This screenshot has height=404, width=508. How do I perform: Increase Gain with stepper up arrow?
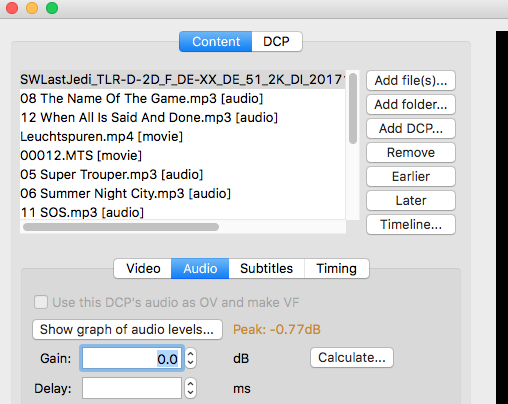[190, 354]
